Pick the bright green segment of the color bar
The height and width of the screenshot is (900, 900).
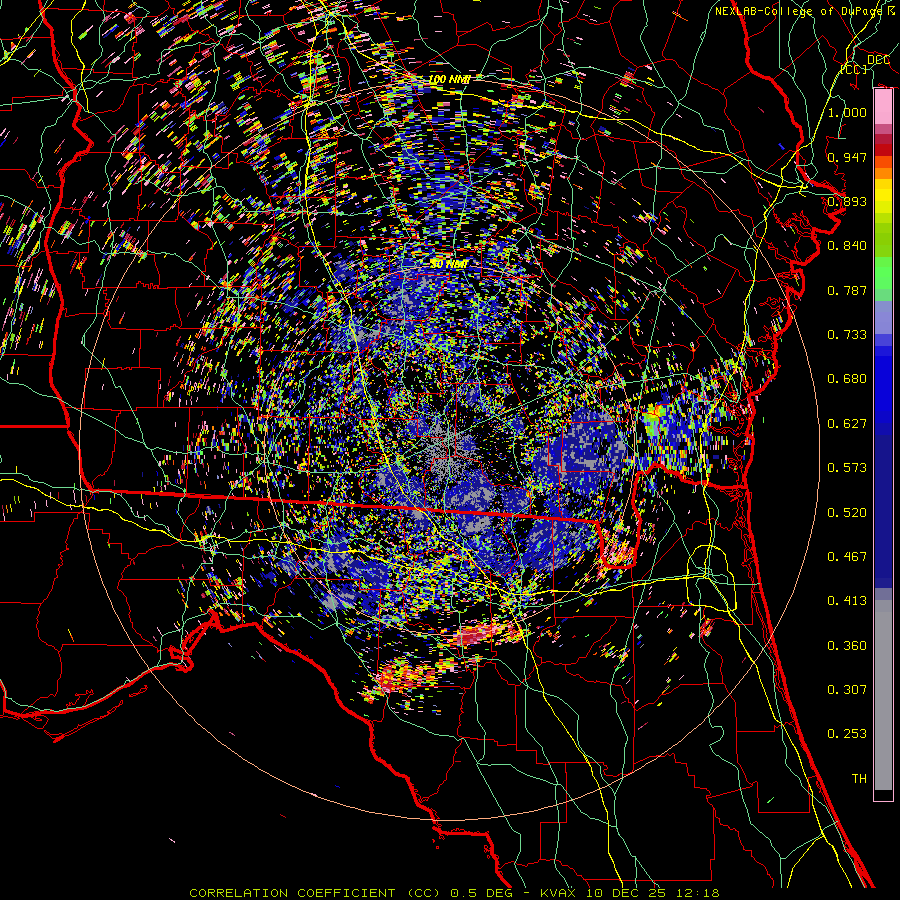pos(883,273)
